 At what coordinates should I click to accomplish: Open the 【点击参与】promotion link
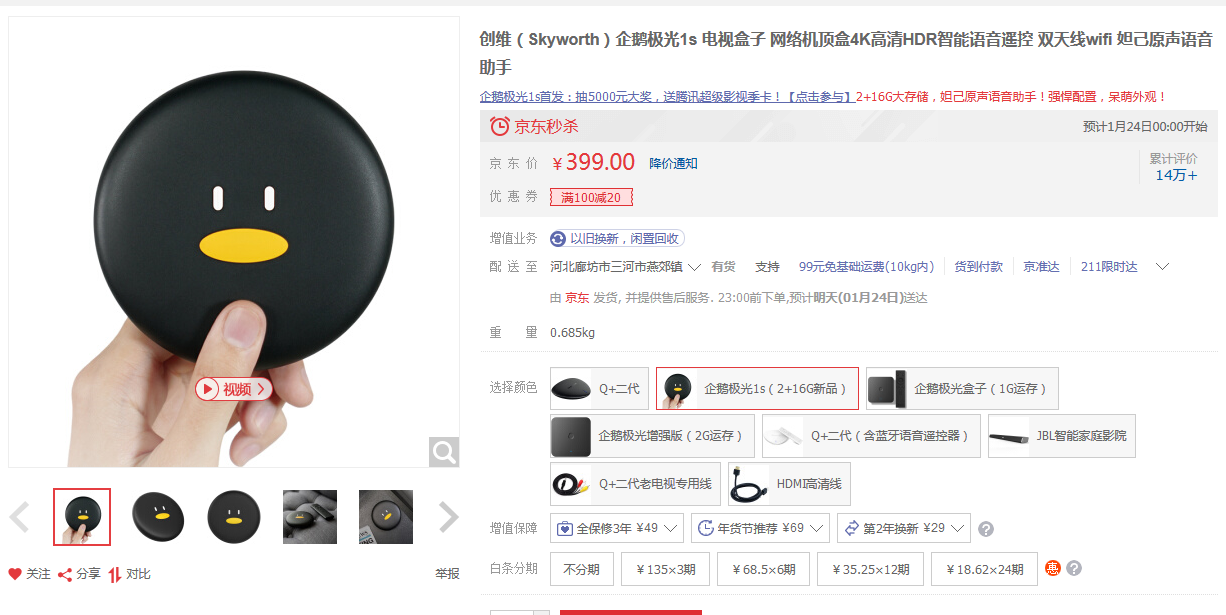tap(820, 97)
